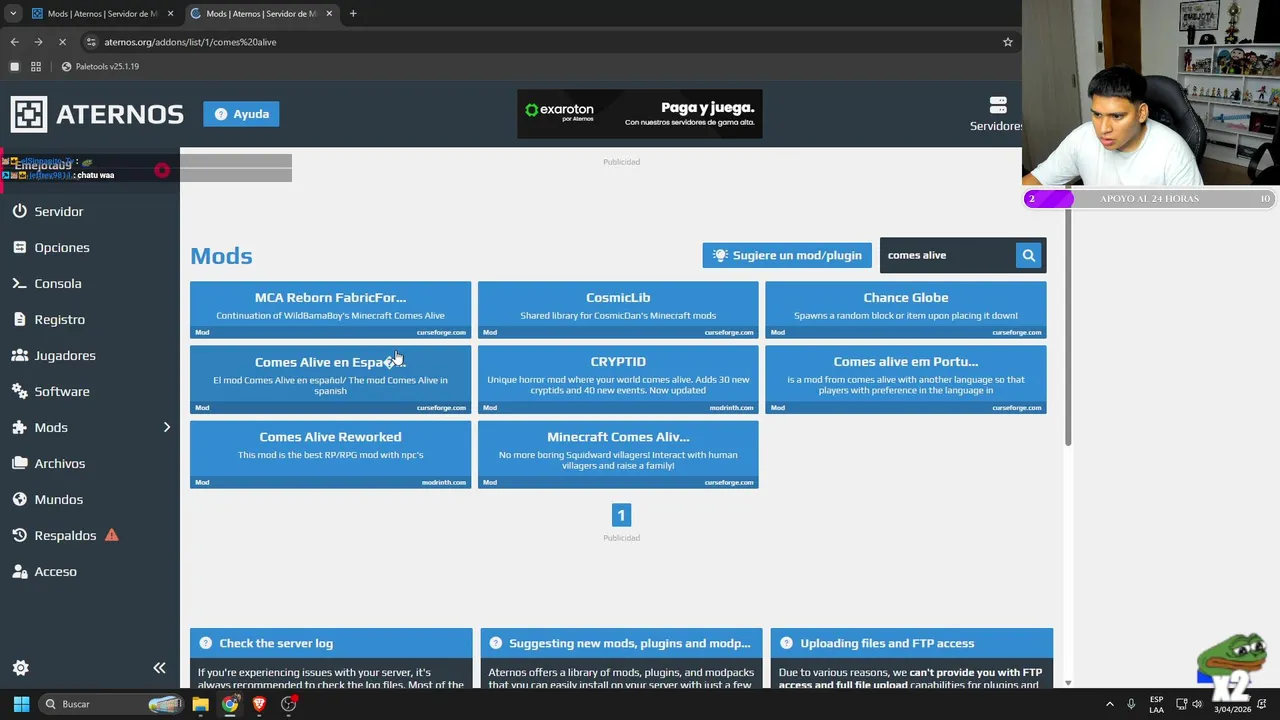Click Sugiere un mod/plugin button
This screenshot has height=720, width=1280.
(x=787, y=255)
